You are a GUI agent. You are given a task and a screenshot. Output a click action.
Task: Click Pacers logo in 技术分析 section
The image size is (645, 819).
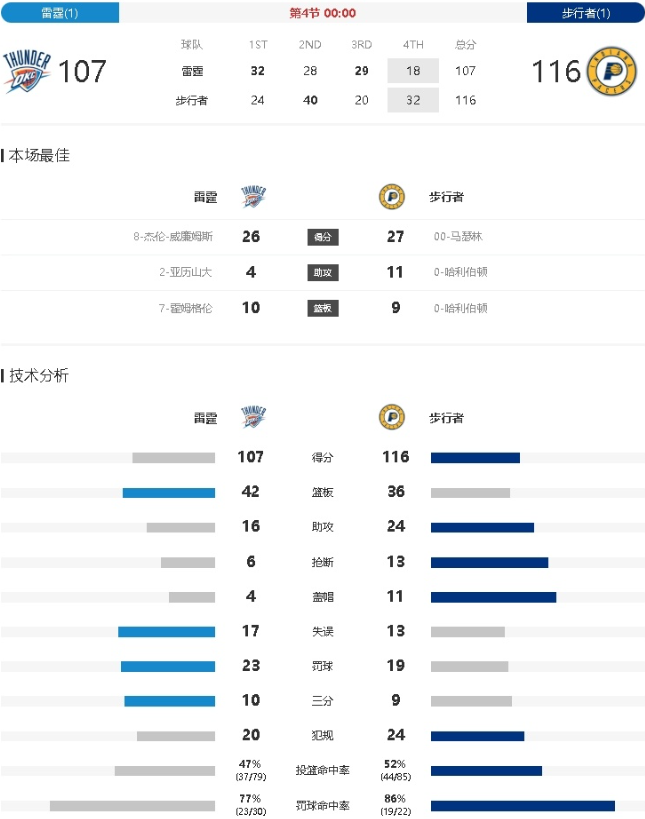coord(392,417)
